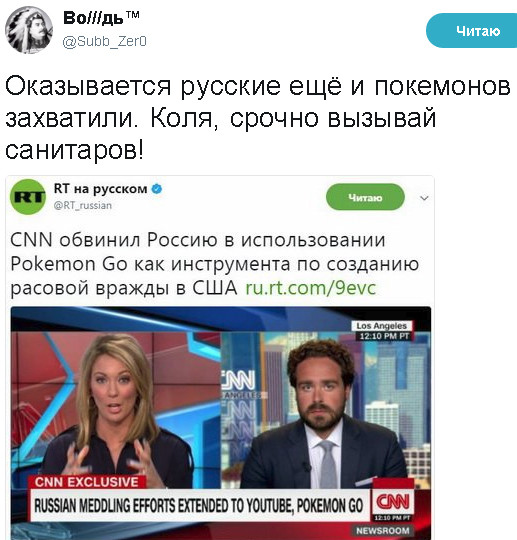This screenshot has width=517, height=540.
Task: Toggle the green Читаю button for RT
Action: 365,197
